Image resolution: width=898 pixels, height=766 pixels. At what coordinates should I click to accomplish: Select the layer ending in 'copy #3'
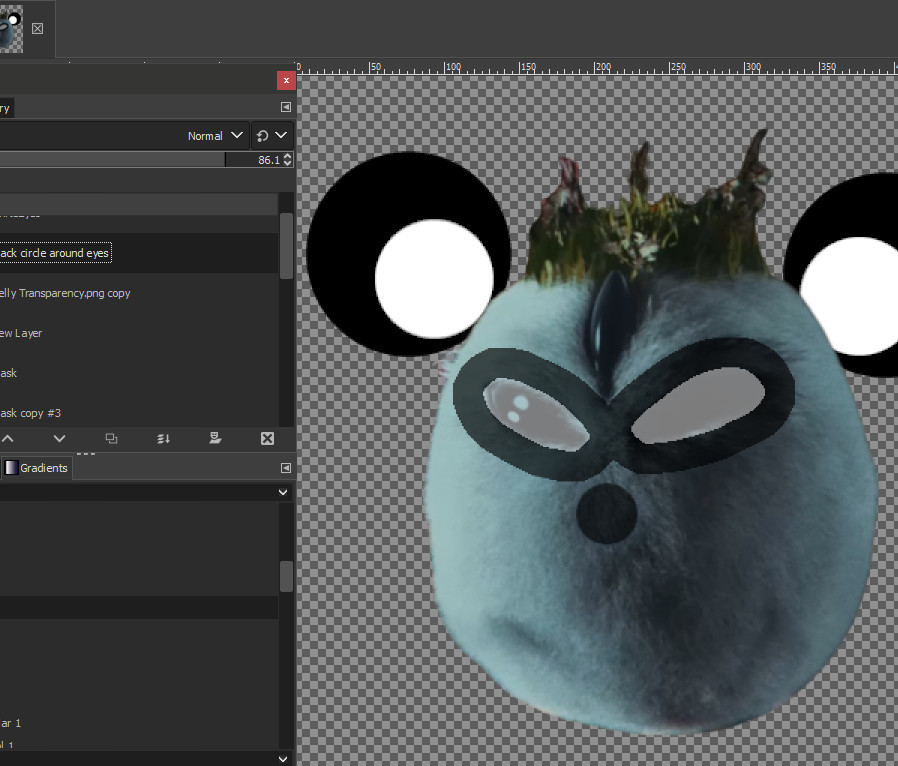(x=139, y=413)
